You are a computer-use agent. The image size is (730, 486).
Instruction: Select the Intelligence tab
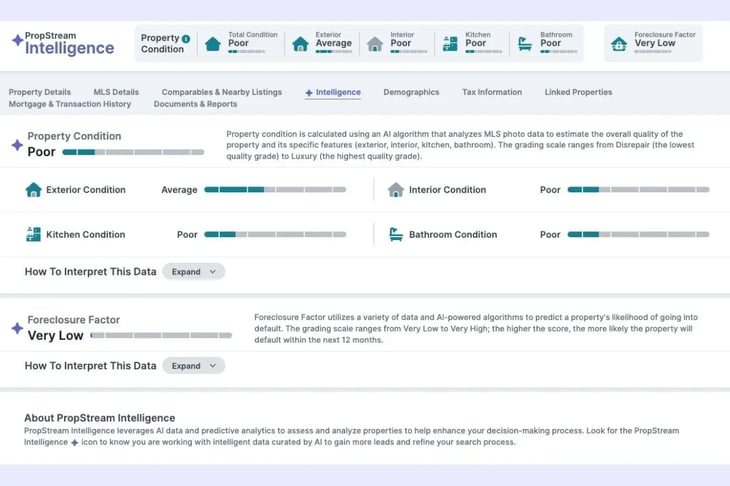click(x=333, y=92)
